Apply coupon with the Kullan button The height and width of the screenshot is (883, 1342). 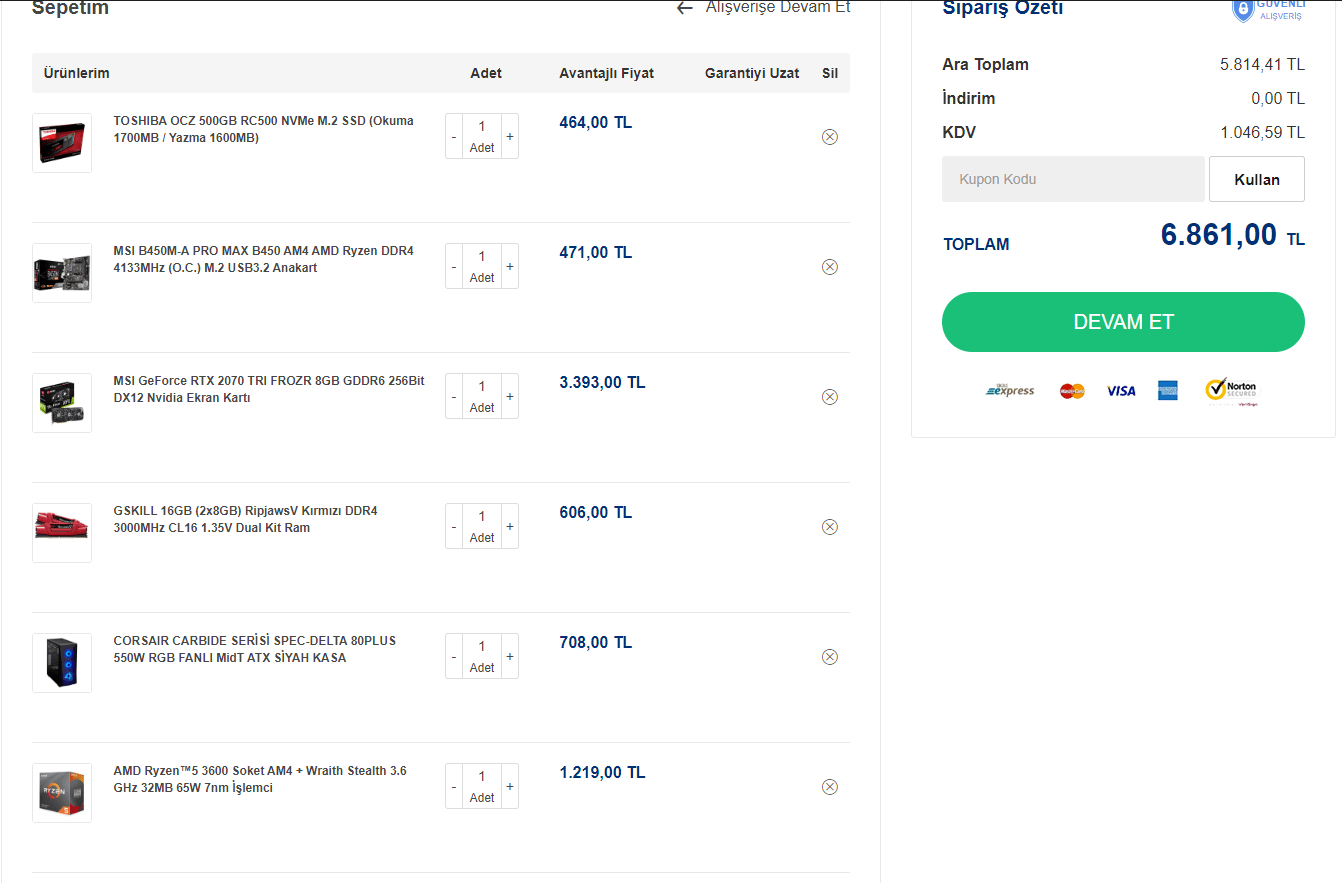[x=1256, y=179]
